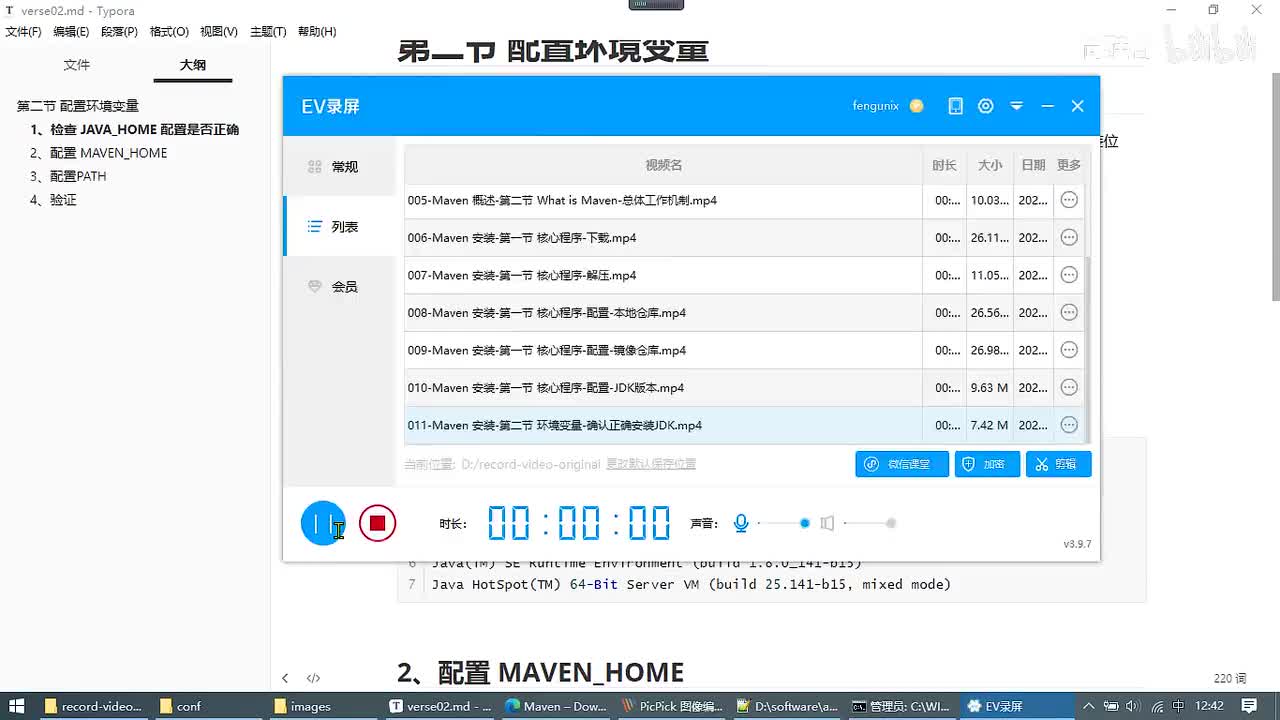Select video 009 核心程序-配置-镜像仓库.mp4

point(744,350)
